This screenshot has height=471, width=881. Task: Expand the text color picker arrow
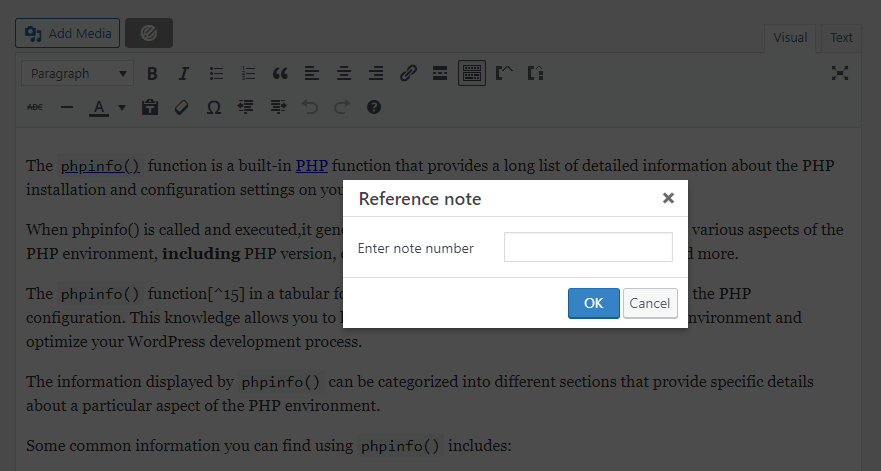122,107
